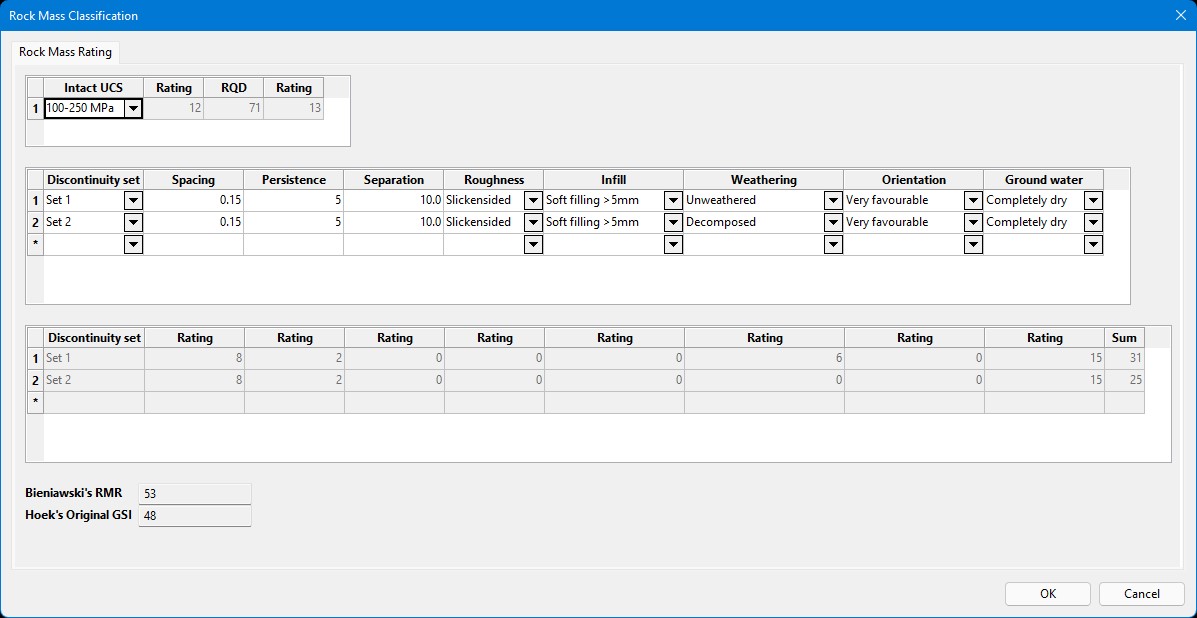Expand Roughness dropdown for Set 1
The image size is (1197, 618).
click(x=533, y=200)
